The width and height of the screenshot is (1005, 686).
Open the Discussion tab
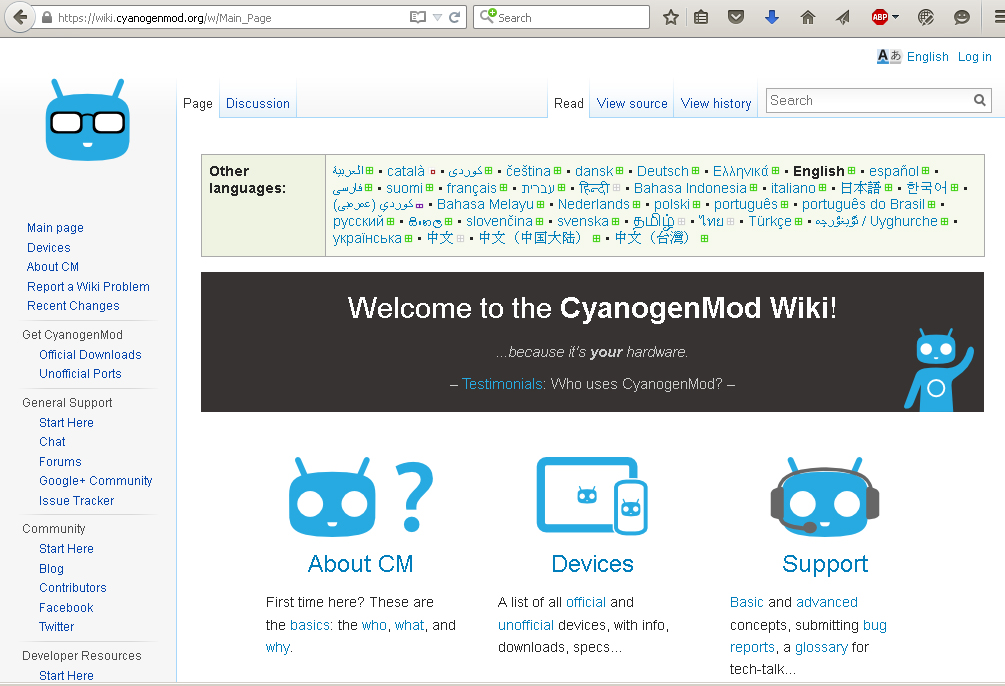coord(258,103)
